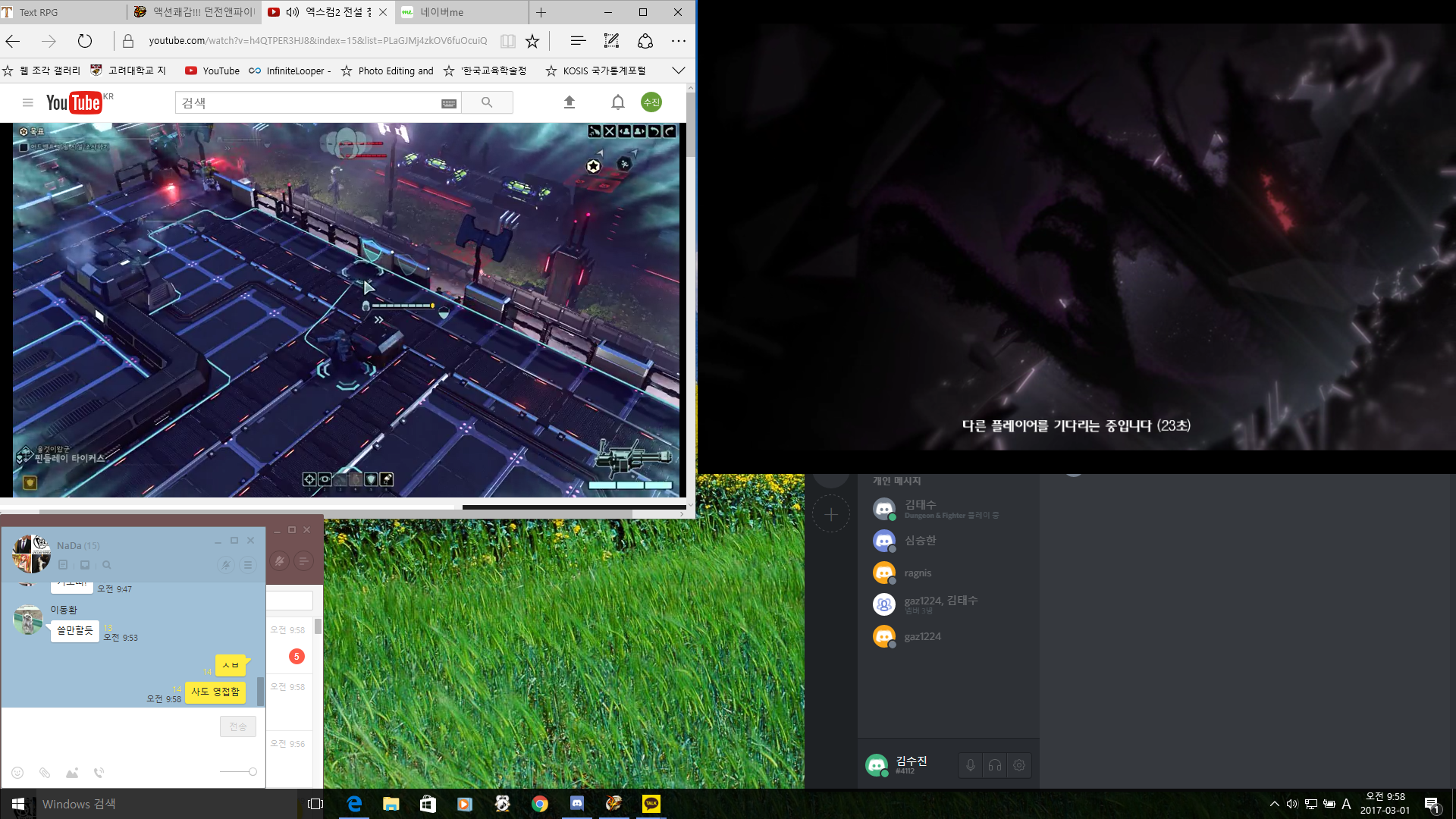
Task: Open Windows Start menu
Action: click(18, 804)
